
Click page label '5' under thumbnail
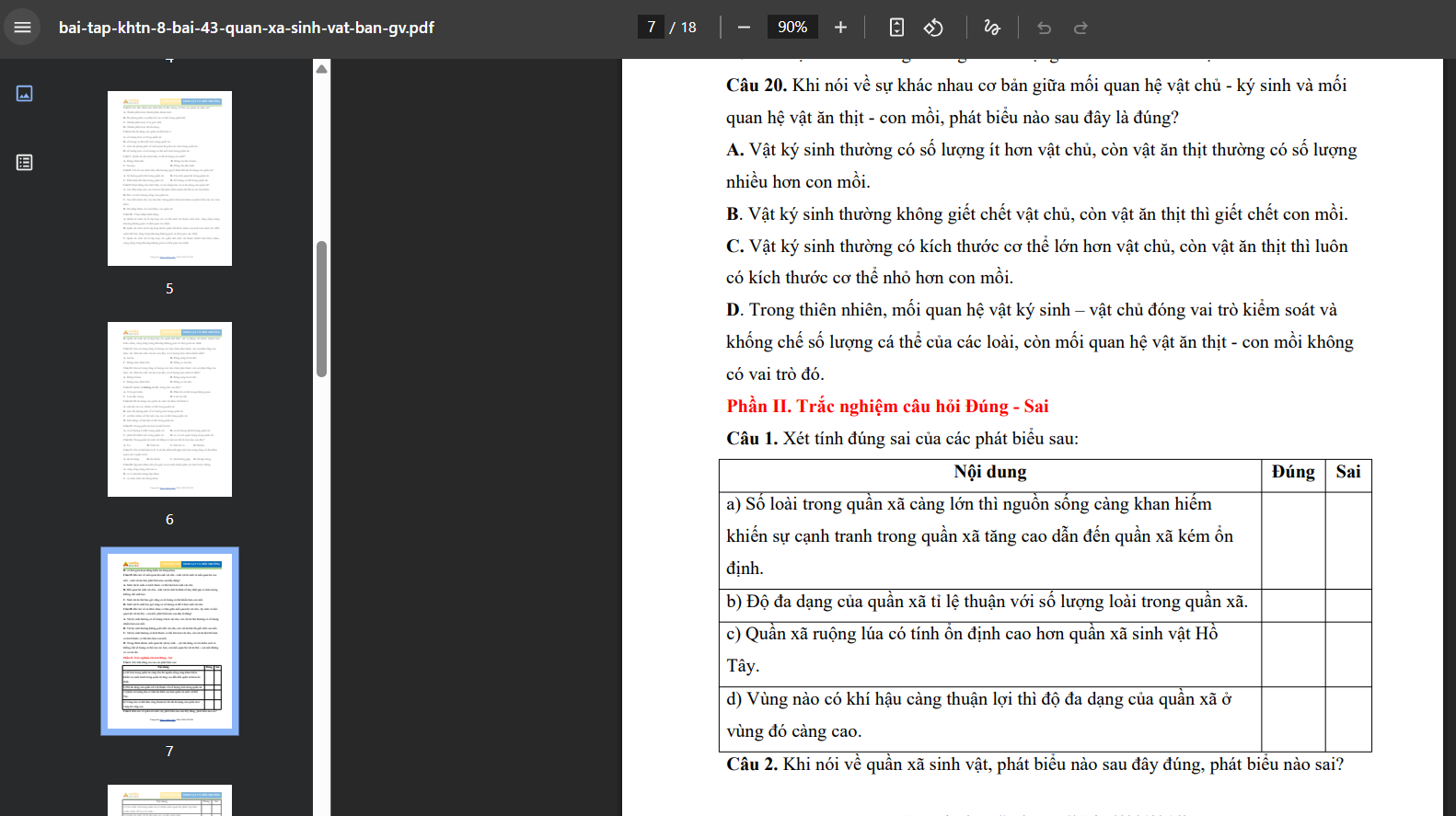[x=169, y=289]
